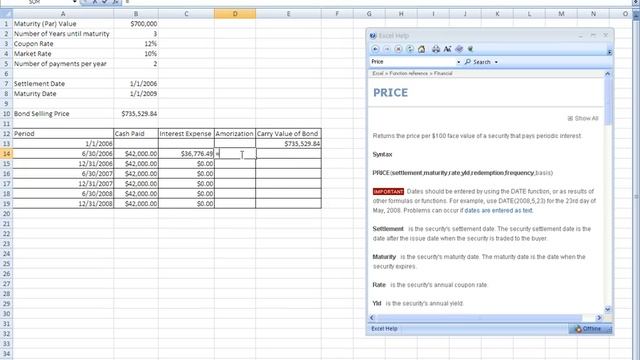Open the Search scope dropdown arrow
This screenshot has width=640, height=360.
click(496, 62)
